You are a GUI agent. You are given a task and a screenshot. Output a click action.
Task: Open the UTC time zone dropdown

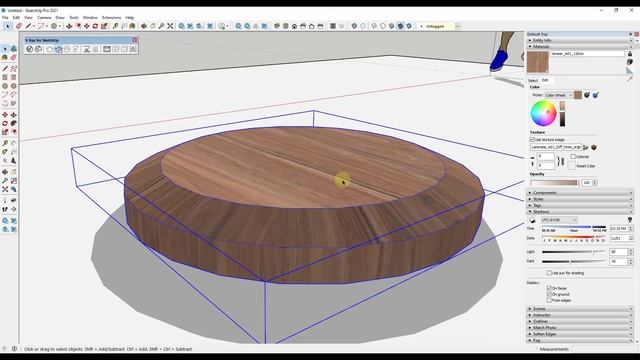click(x=559, y=220)
